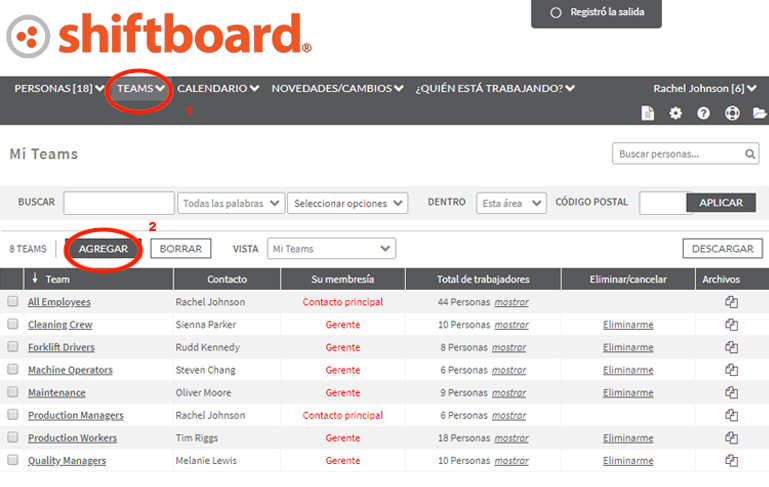This screenshot has width=769, height=487.
Task: Click the Steven Chang contact cell
Action: (x=205, y=370)
